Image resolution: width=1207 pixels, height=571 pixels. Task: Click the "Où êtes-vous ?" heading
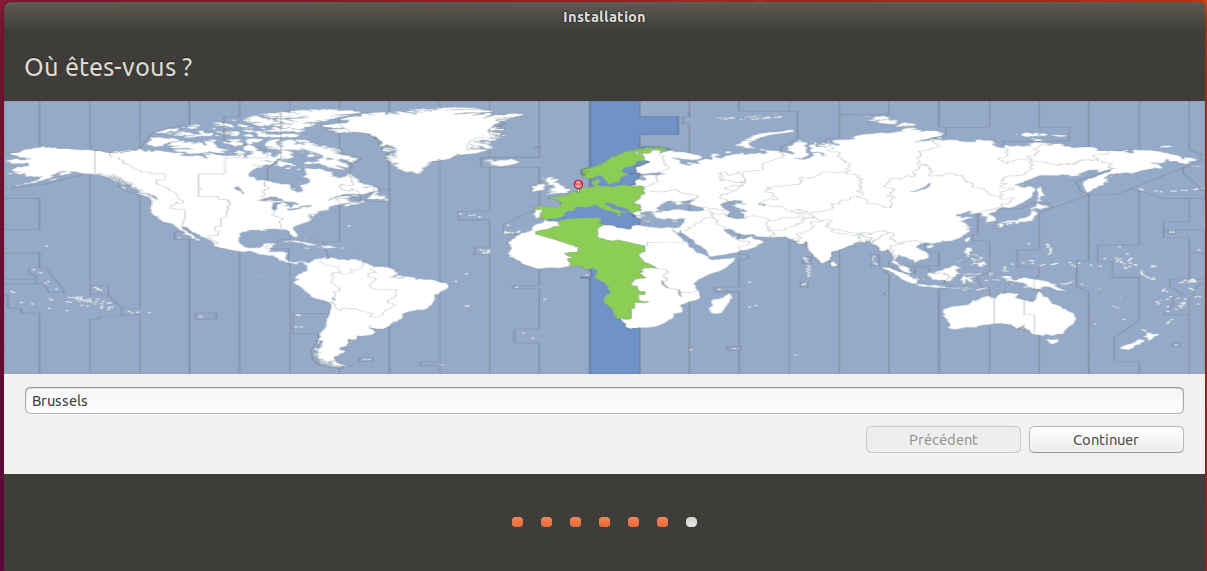coord(108,69)
